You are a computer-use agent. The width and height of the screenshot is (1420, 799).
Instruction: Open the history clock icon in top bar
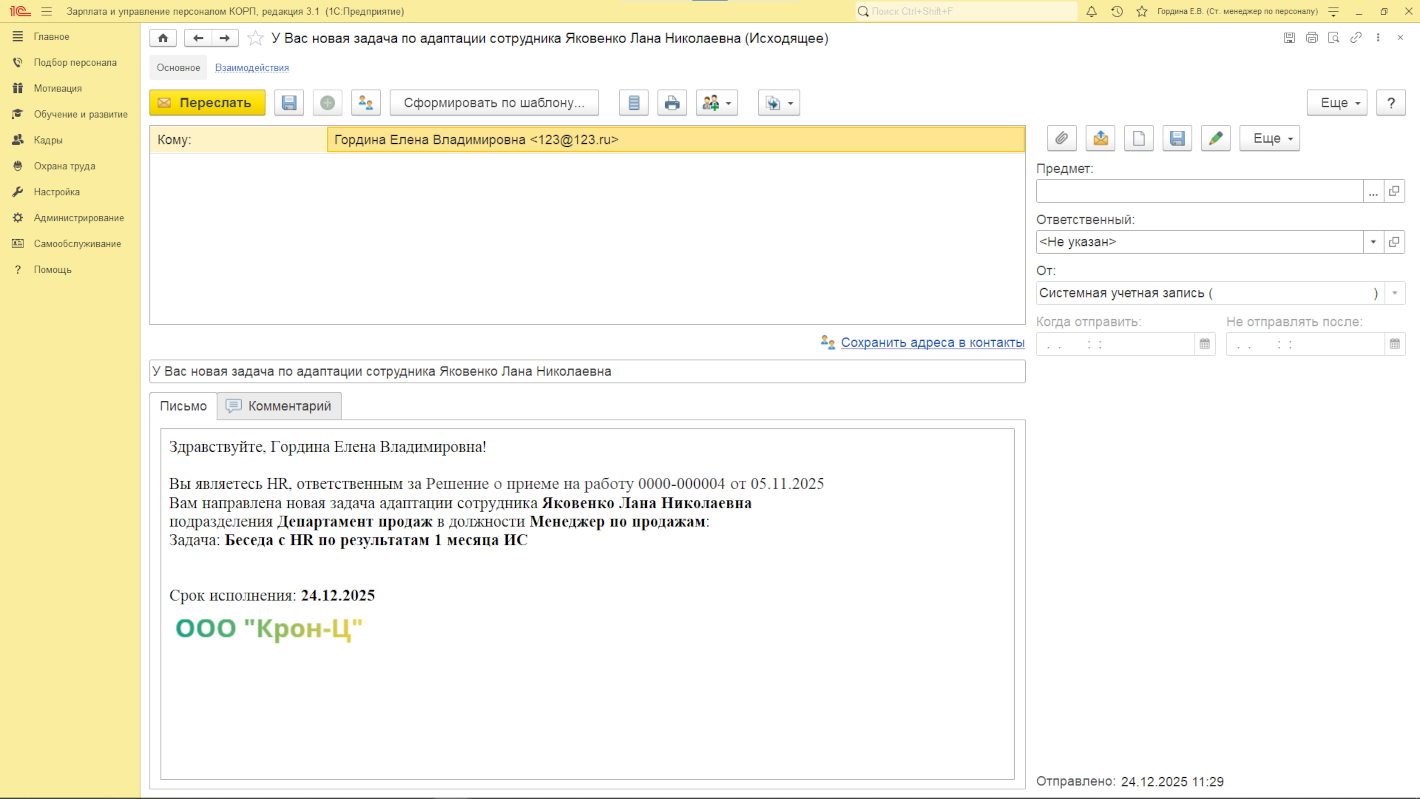pos(1116,11)
